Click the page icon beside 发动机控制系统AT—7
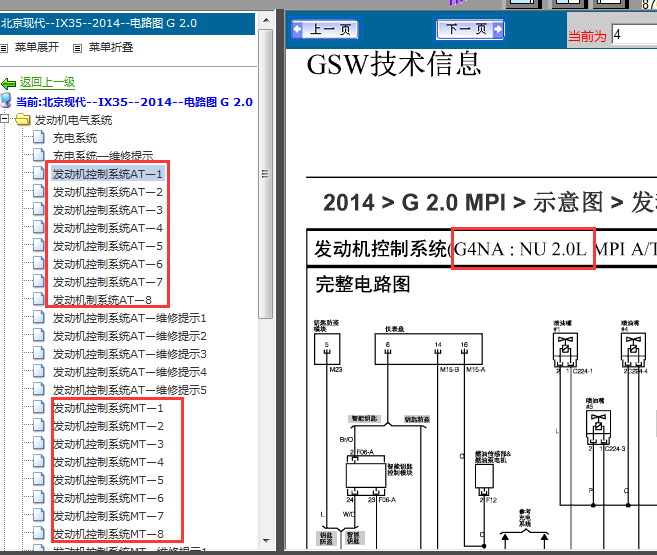657x555 pixels. coord(39,281)
